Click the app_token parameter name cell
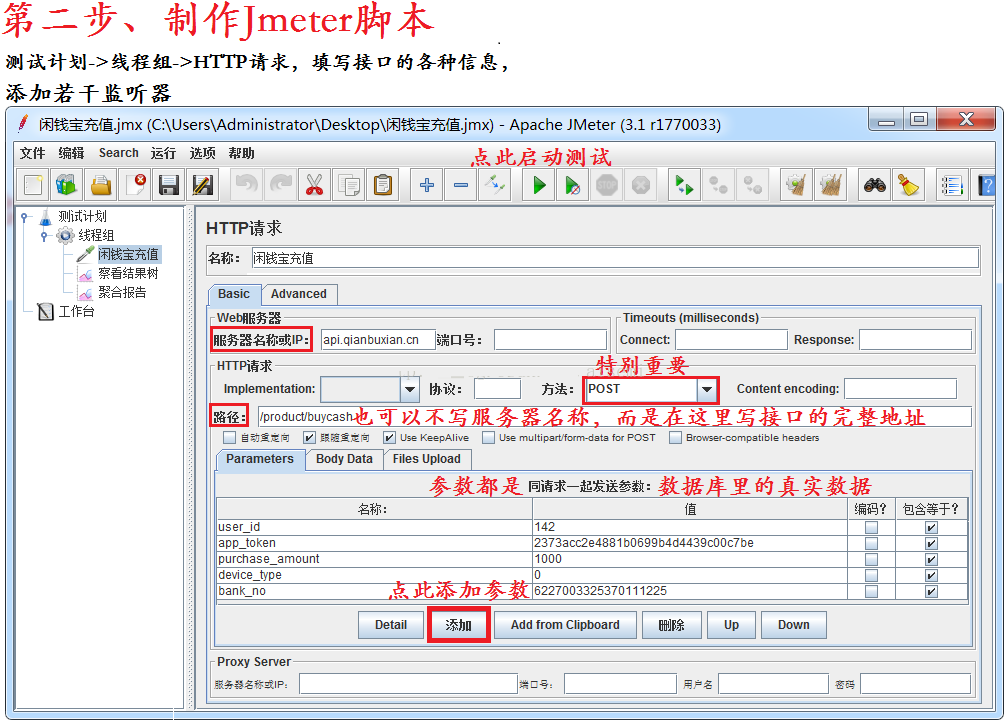Screen dimensions: 1004x721 374,543
